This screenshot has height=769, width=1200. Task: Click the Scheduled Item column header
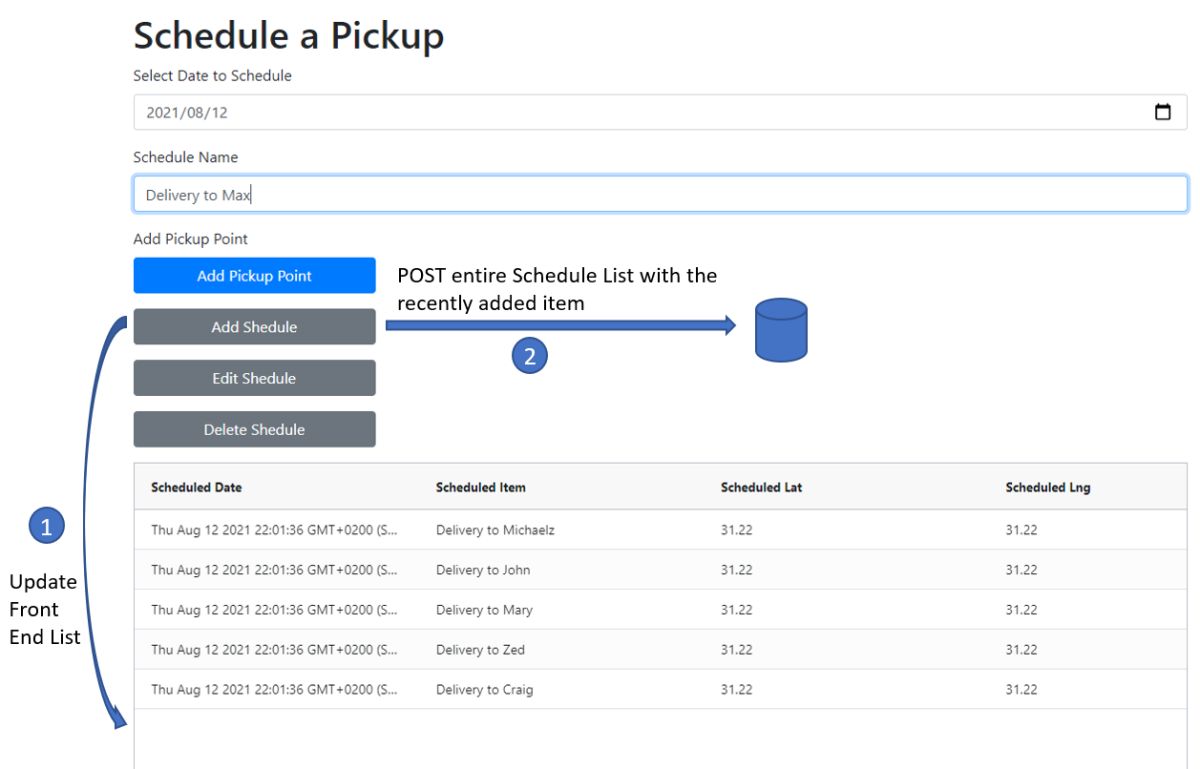(480, 487)
